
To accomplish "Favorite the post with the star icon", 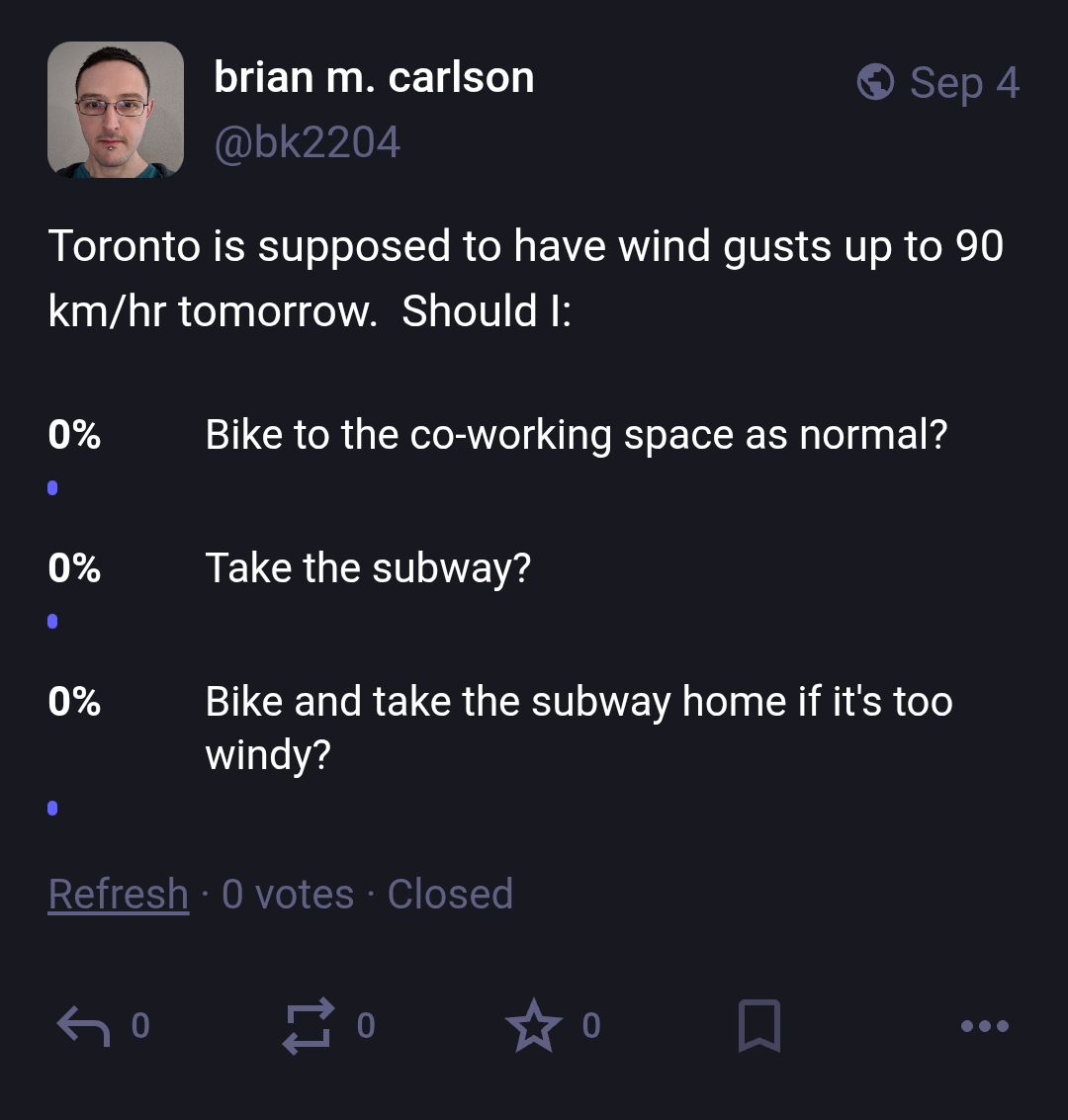I will [x=534, y=1026].
